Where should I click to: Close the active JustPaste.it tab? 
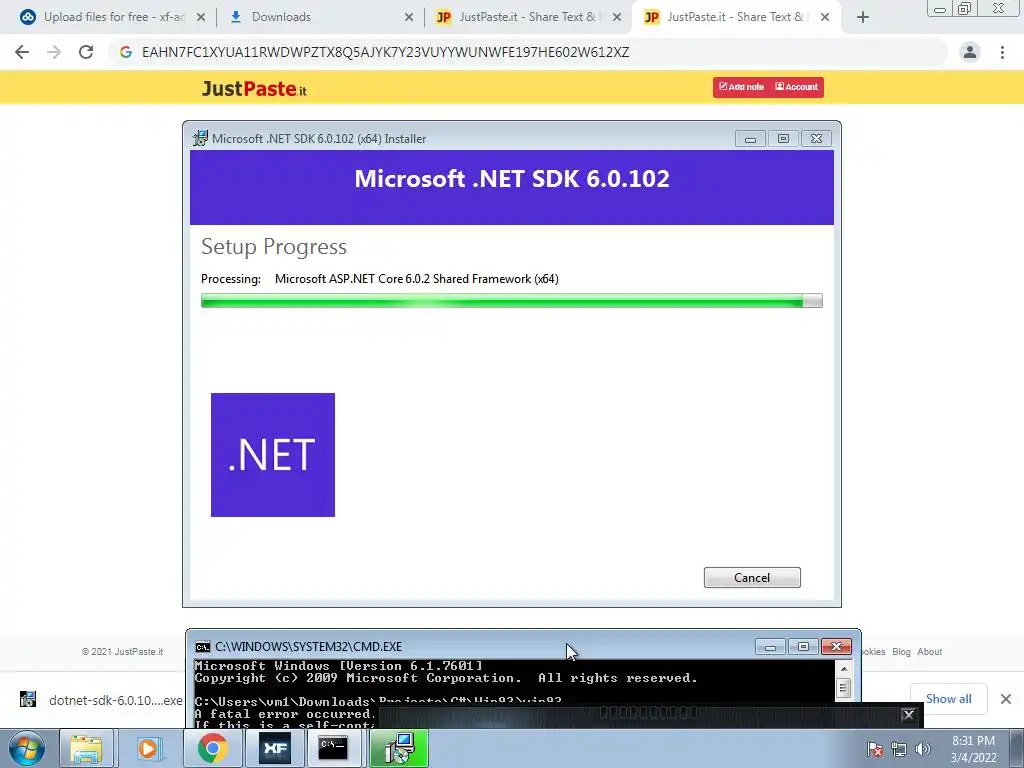pyautogui.click(x=825, y=17)
